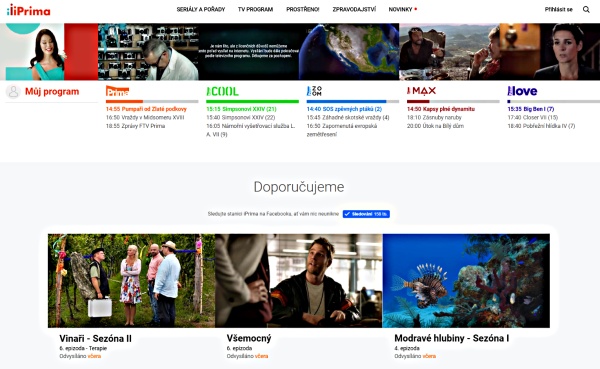Screen dimensions: 600x369
Task: Open 16:50 Zapomenutá evropská zemětřesení listing
Action: (x=342, y=130)
